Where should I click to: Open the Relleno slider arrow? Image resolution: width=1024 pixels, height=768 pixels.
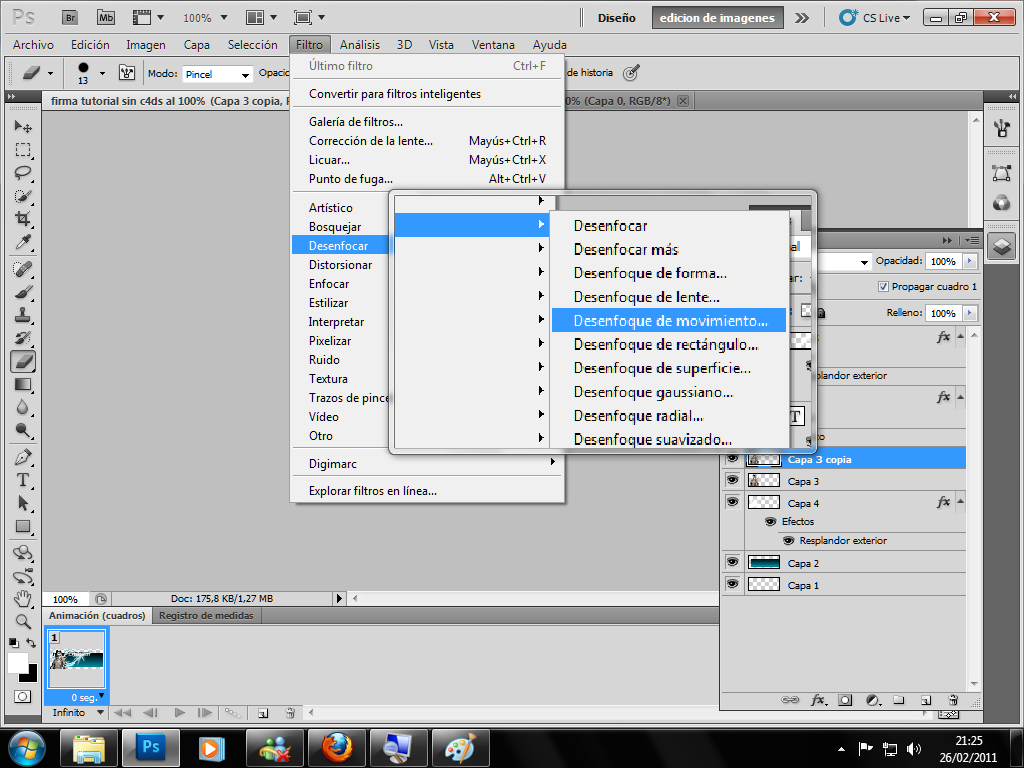pyautogui.click(x=970, y=313)
